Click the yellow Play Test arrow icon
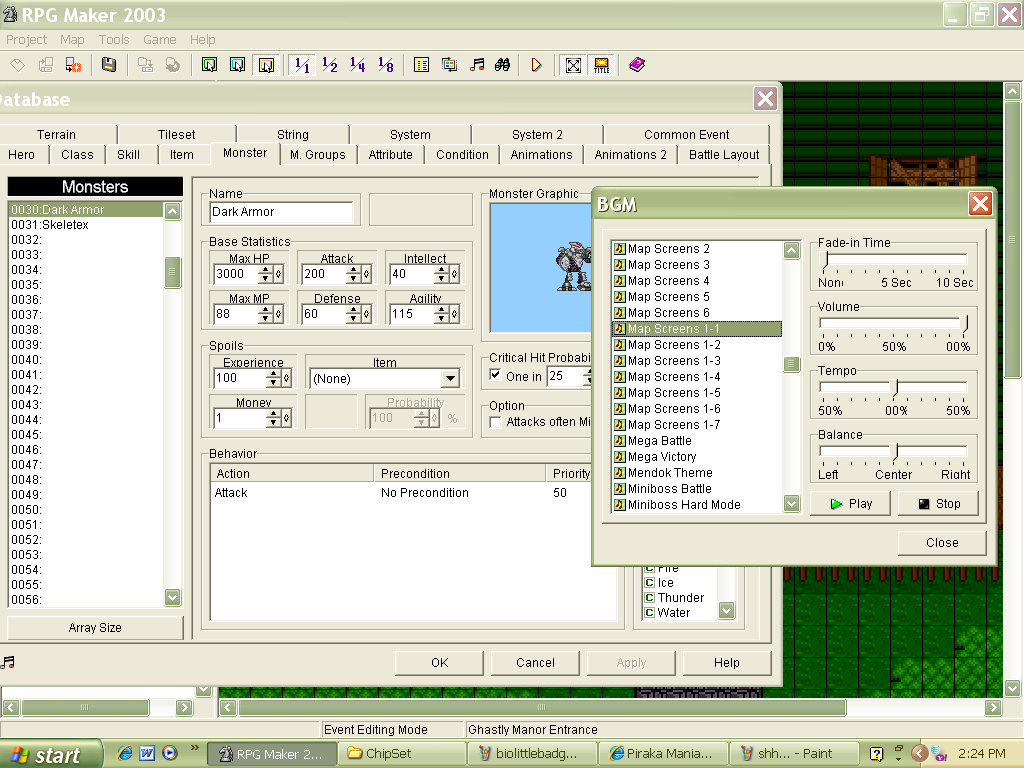The width and height of the screenshot is (1024, 768). coord(537,65)
